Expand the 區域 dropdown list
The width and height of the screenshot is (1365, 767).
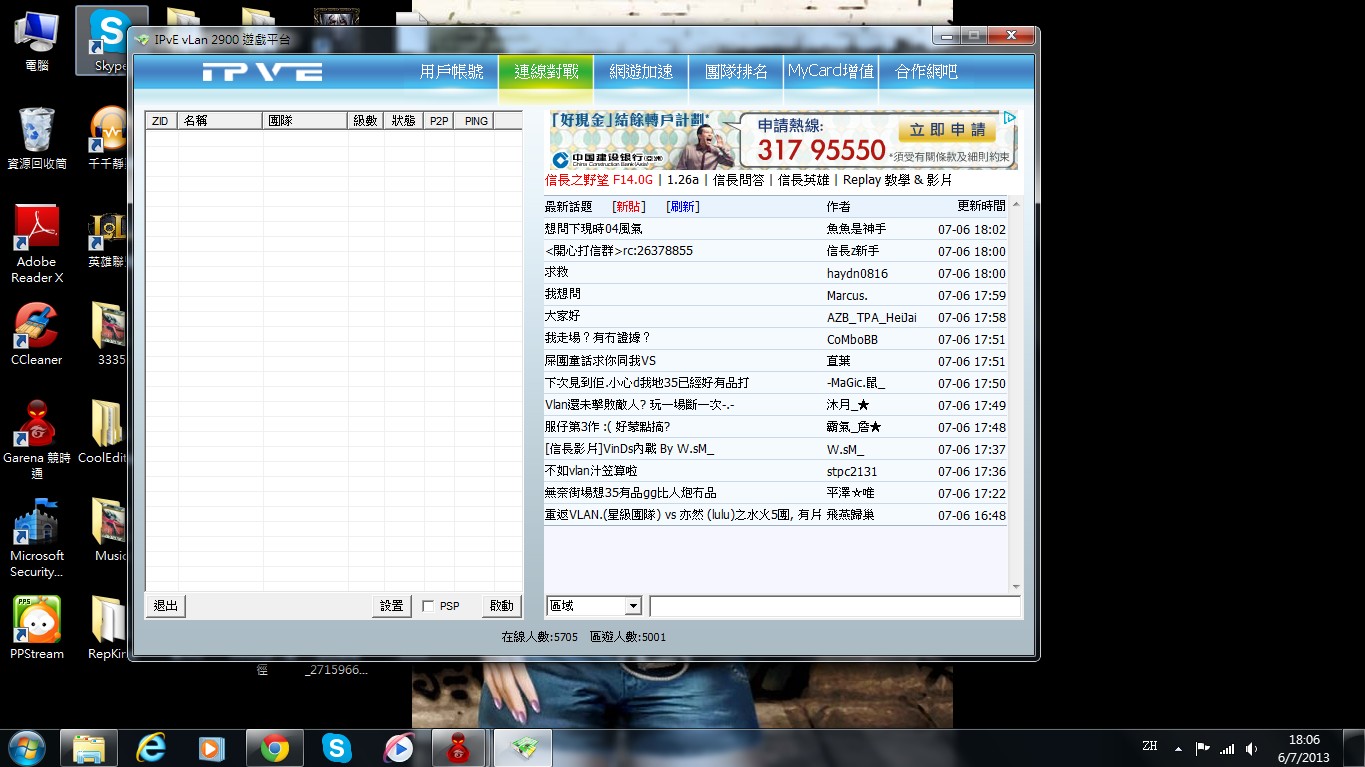click(x=632, y=606)
